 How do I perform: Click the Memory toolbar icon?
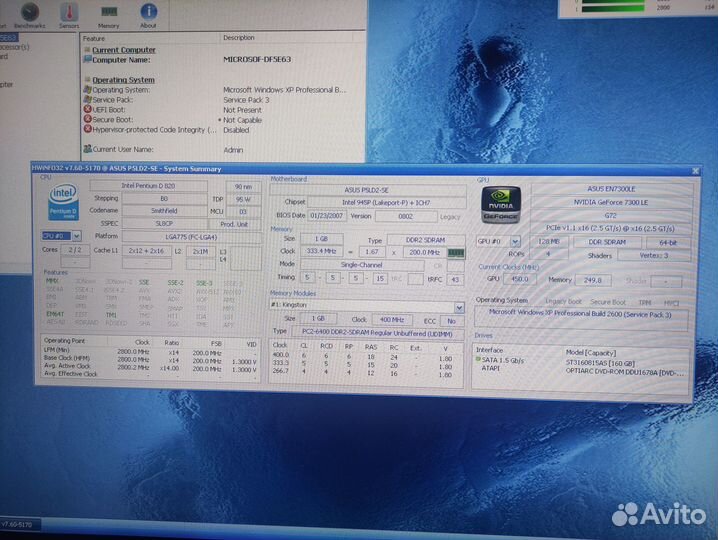click(108, 13)
